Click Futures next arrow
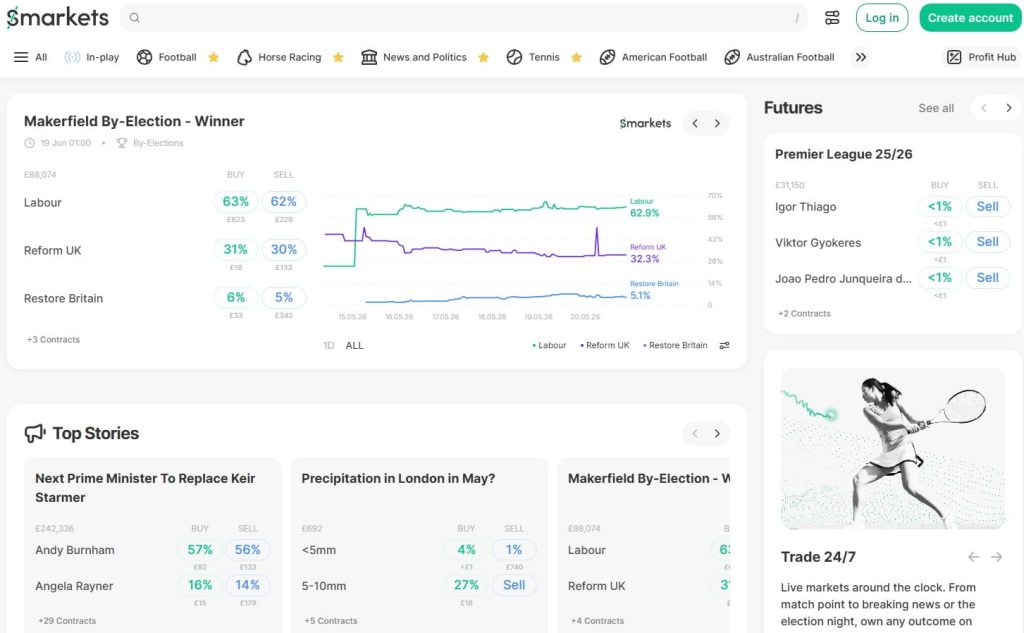Viewport: 1024px width, 633px height. (x=1008, y=108)
